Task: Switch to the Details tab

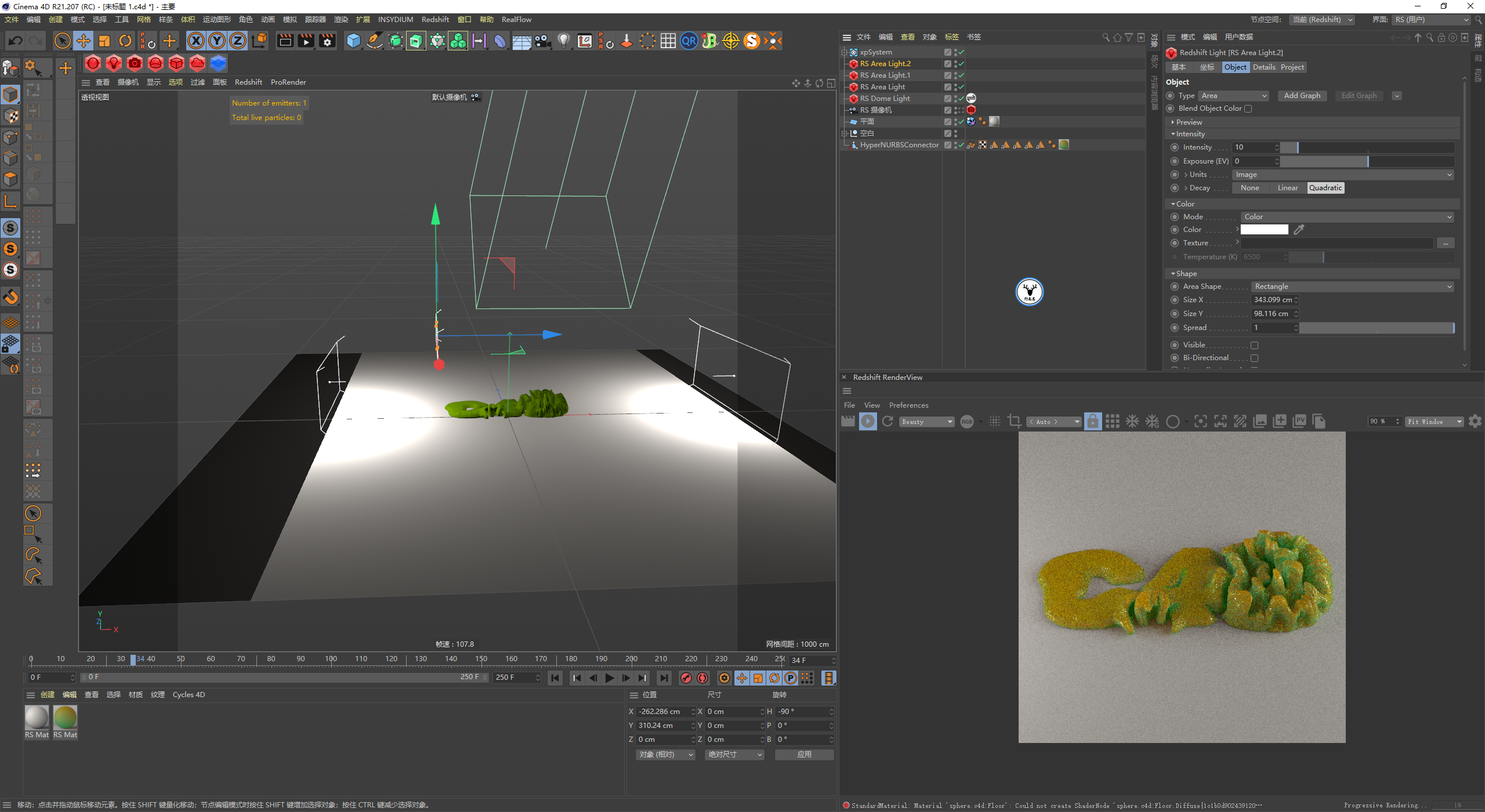Action: click(1263, 67)
